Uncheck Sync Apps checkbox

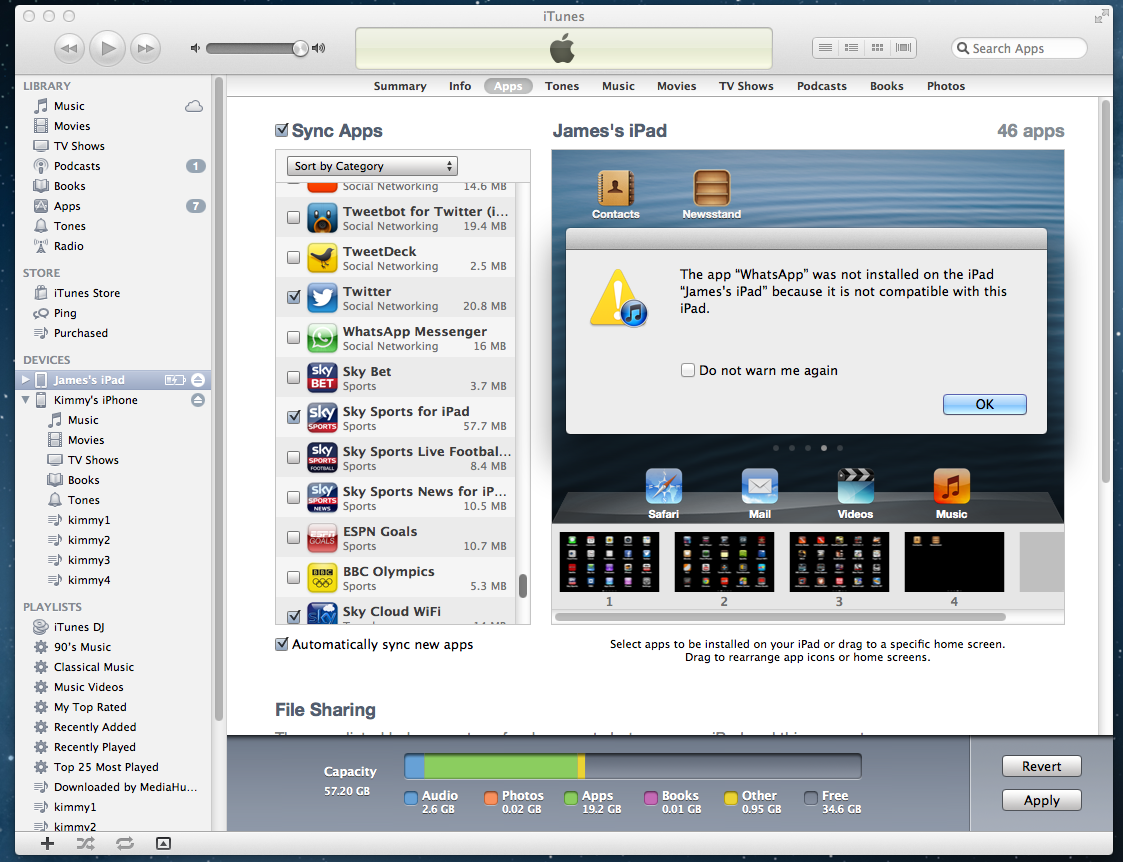[x=282, y=130]
